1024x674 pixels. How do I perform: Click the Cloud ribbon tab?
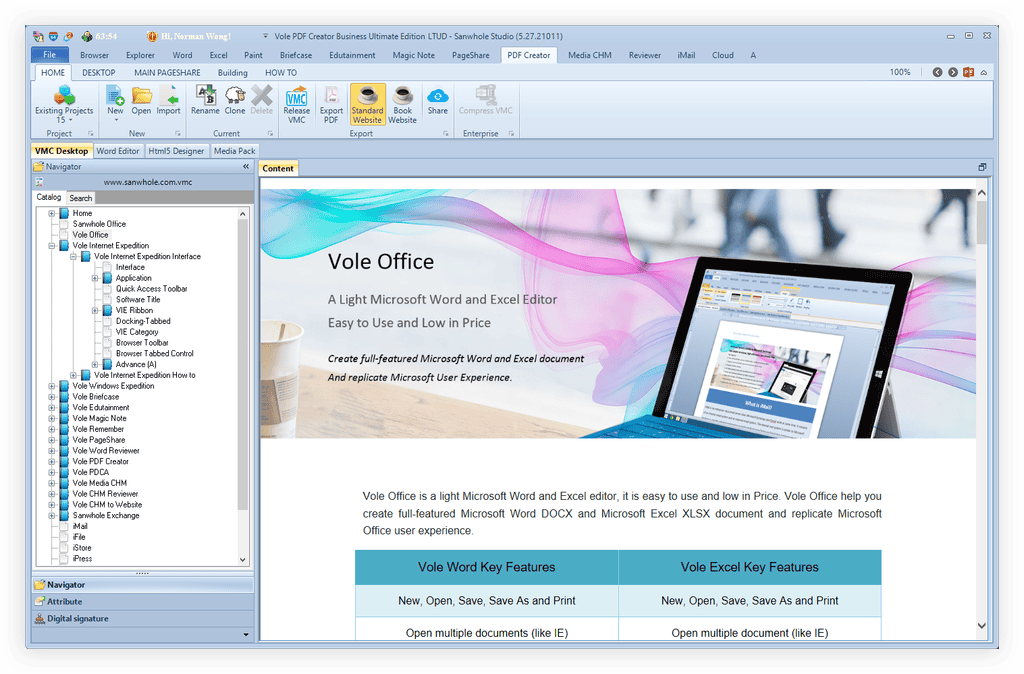[x=722, y=56]
